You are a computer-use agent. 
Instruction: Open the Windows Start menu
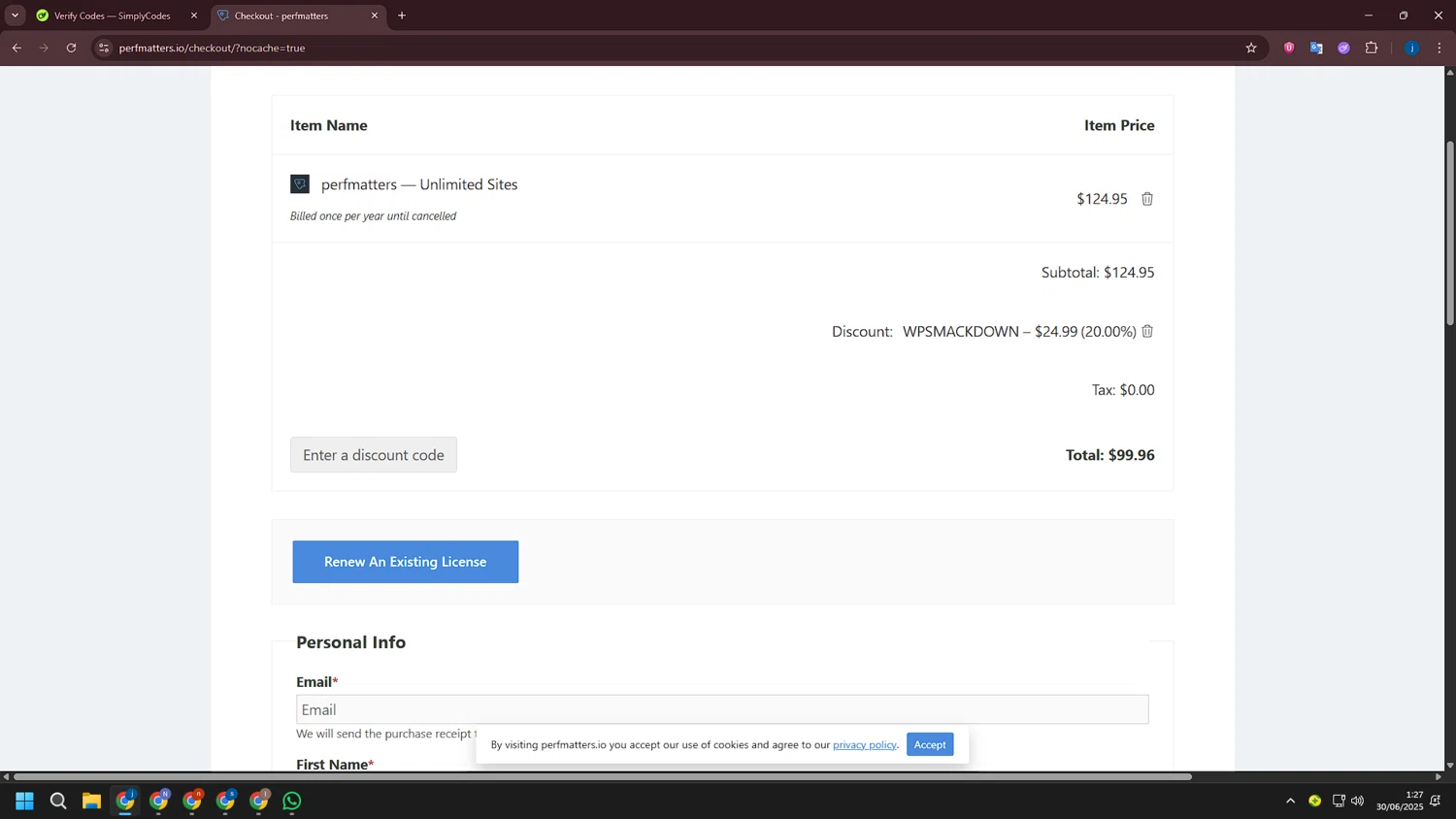25,801
